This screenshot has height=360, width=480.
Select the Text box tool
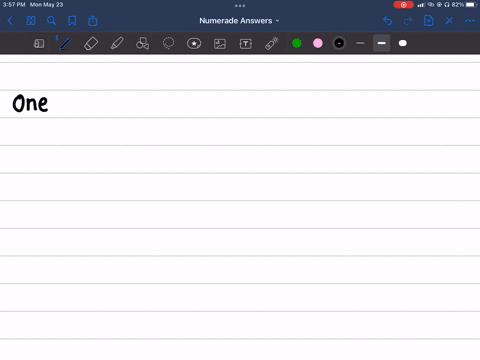(x=246, y=43)
